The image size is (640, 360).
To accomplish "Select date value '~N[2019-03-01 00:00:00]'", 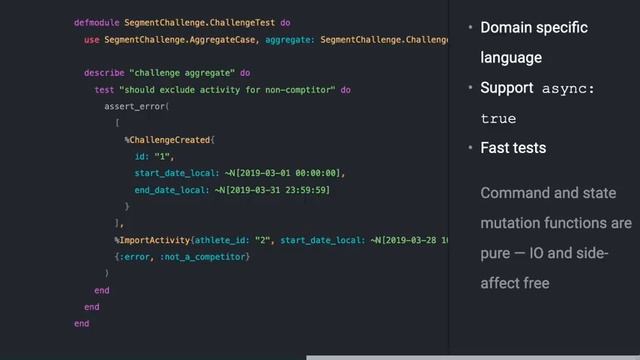I will [282, 173].
